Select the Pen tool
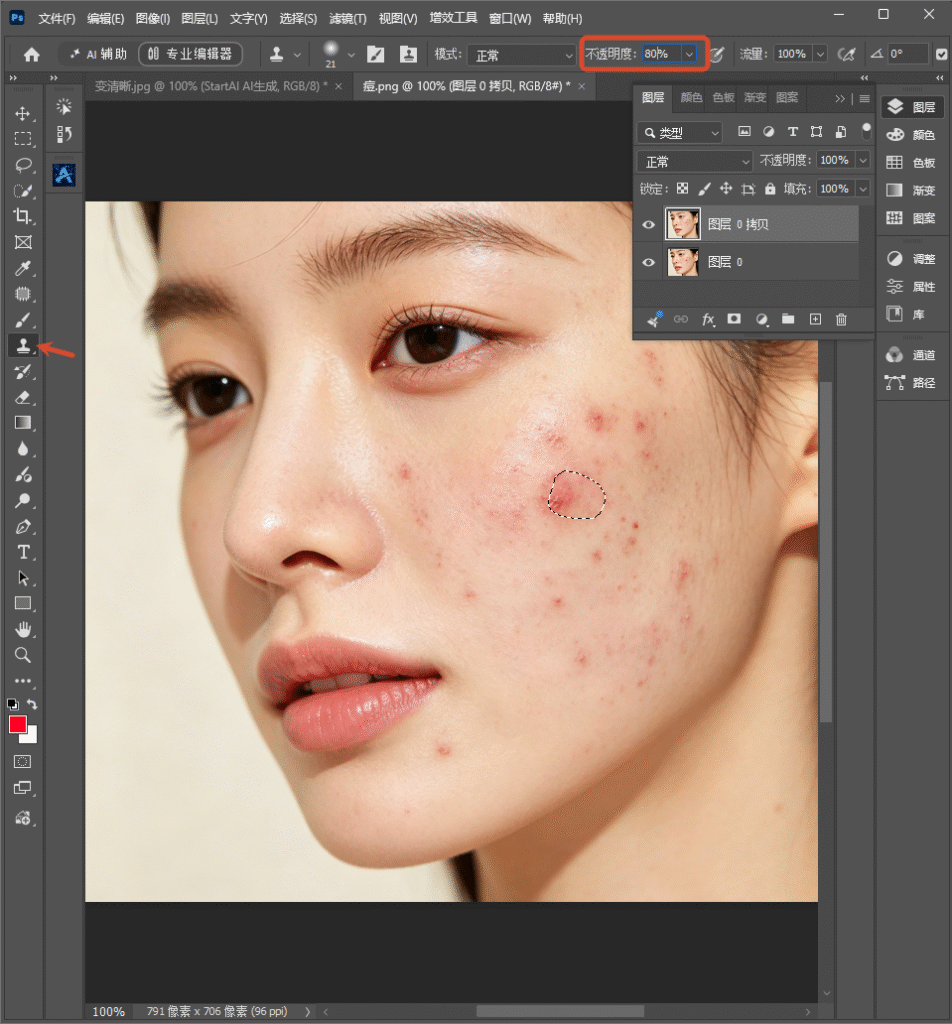This screenshot has height=1024, width=952. (23, 526)
